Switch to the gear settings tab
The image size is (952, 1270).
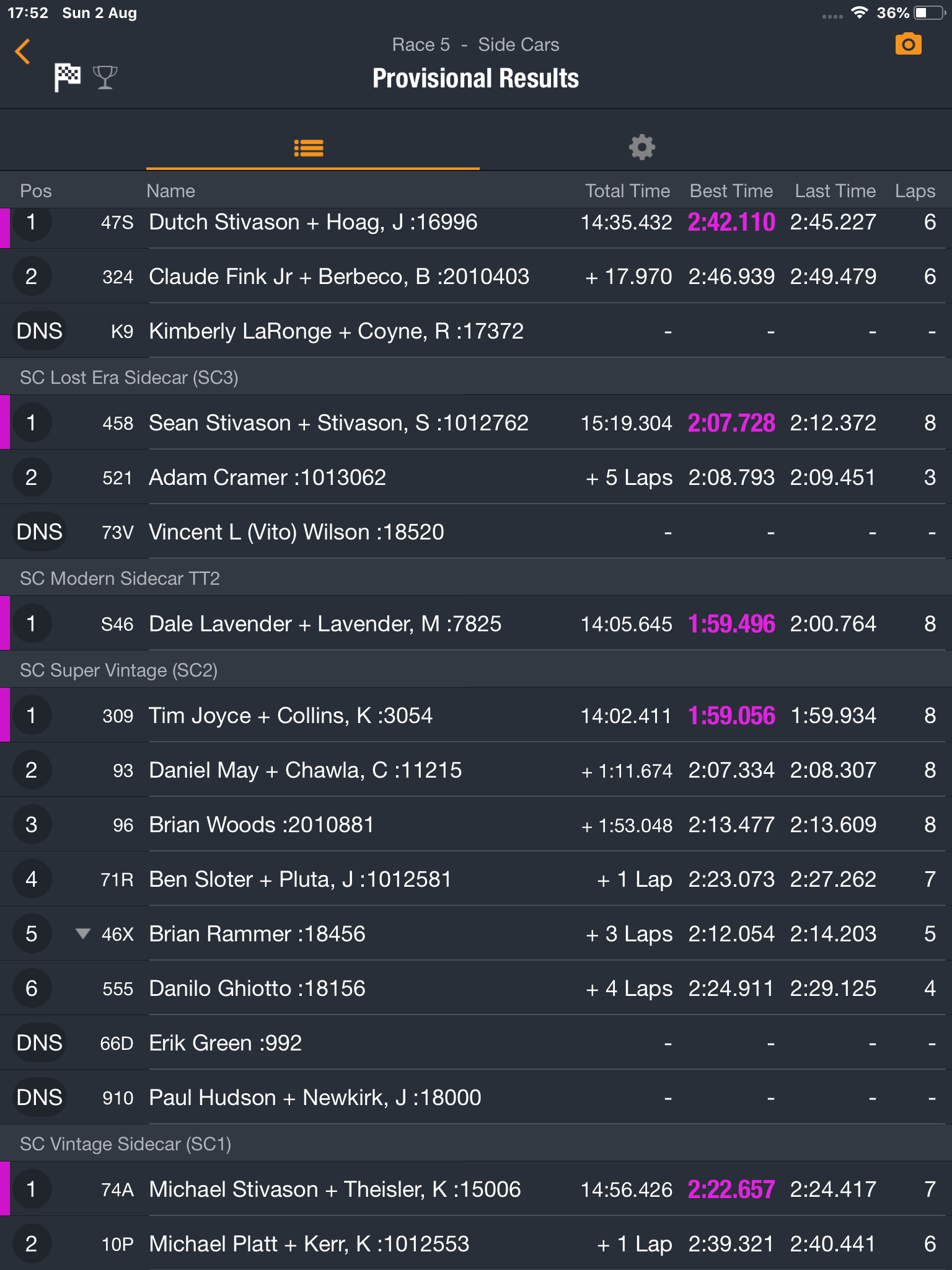641,147
